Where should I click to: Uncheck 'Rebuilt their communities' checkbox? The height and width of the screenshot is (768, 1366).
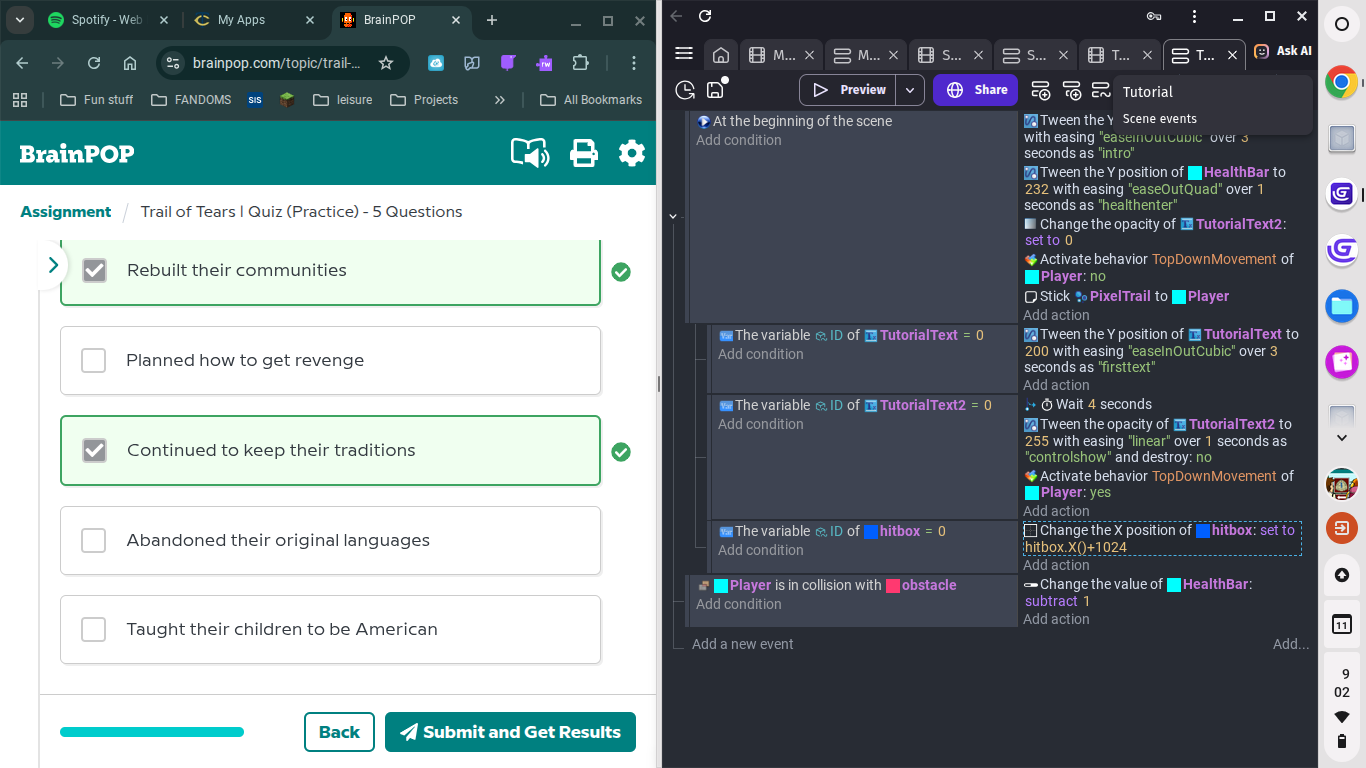coord(94,270)
